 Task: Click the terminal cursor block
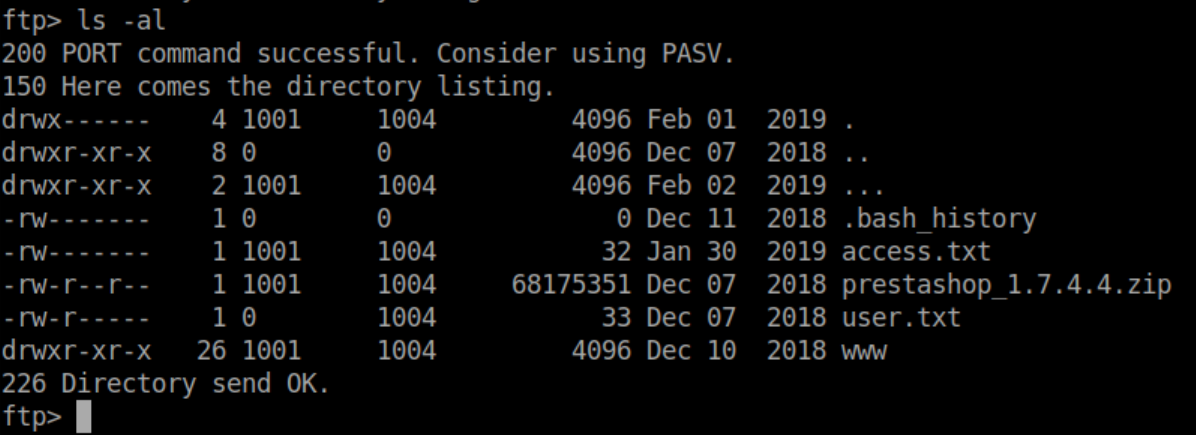[x=83, y=416]
